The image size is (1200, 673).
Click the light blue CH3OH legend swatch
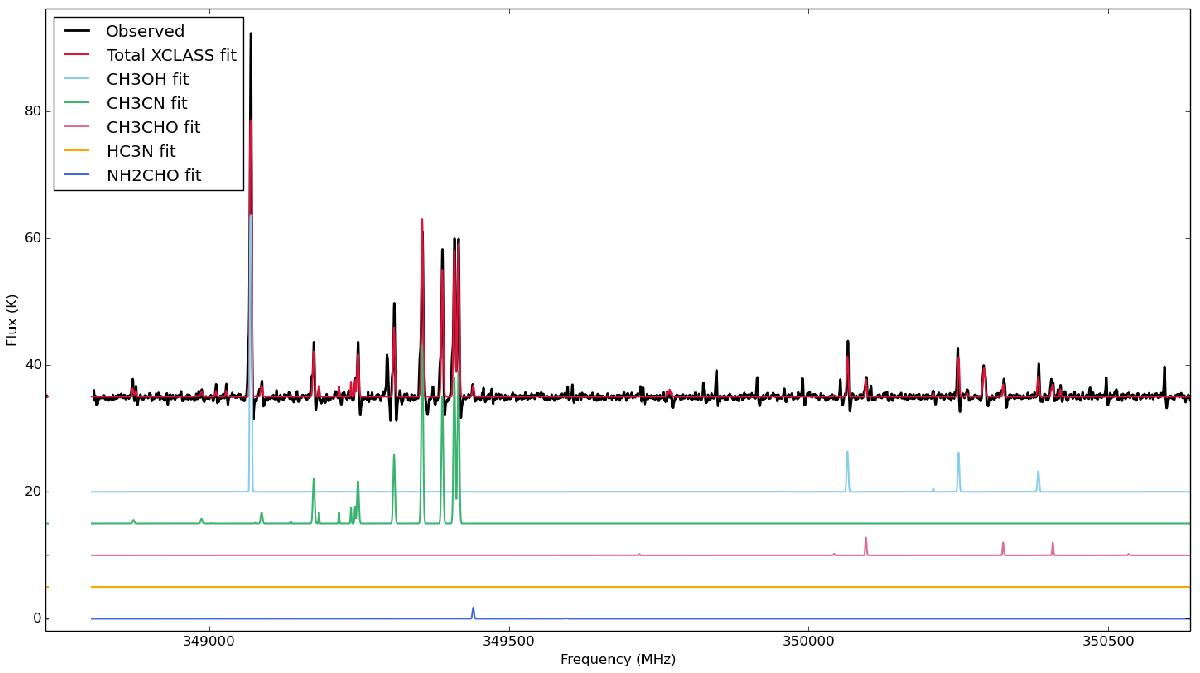(78, 79)
